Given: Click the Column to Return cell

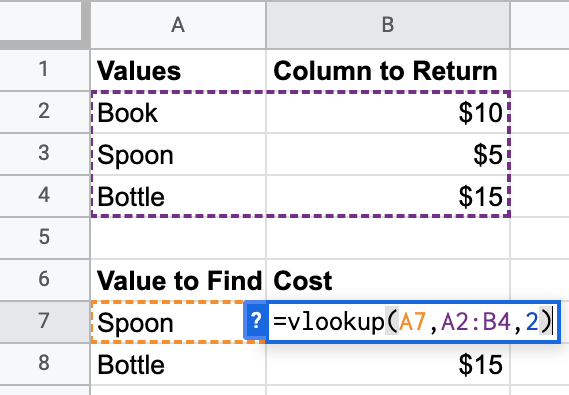Looking at the screenshot, I should pos(388,70).
